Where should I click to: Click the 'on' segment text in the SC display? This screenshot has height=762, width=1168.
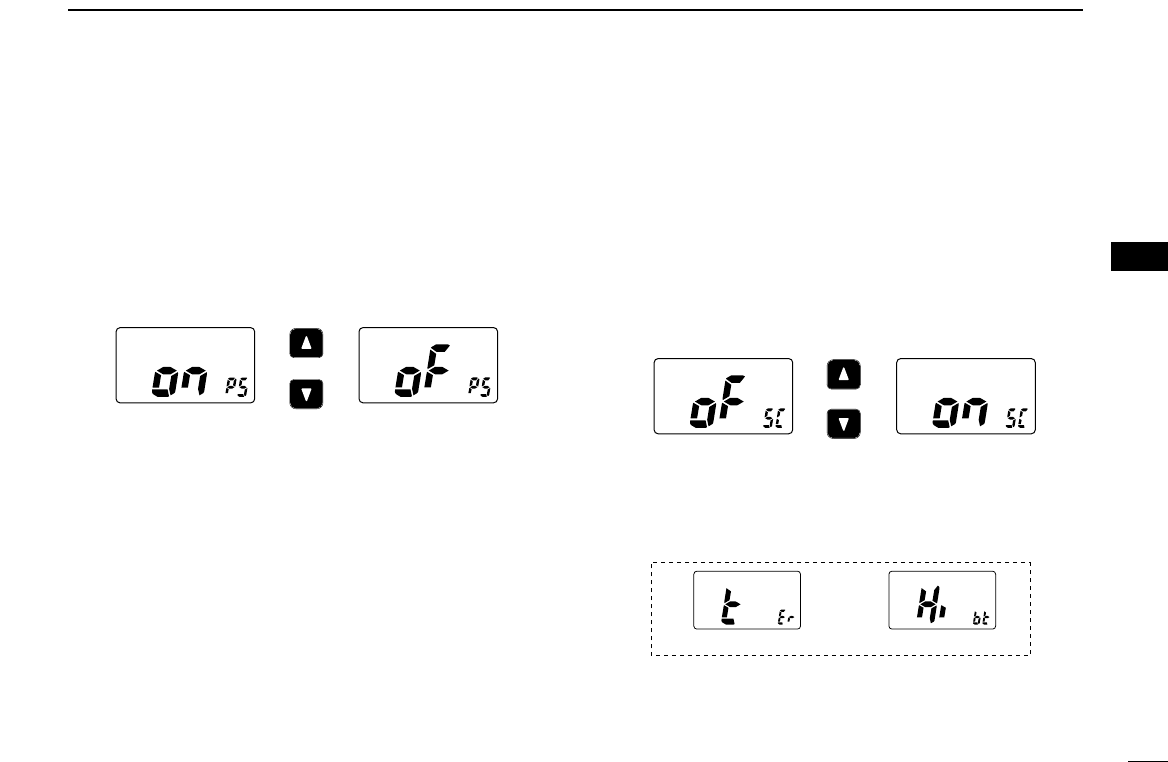pos(961,413)
